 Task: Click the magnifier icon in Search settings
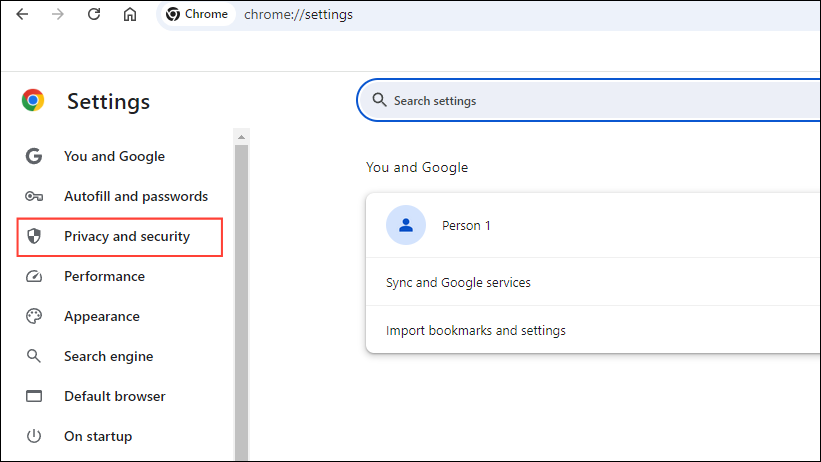point(379,100)
